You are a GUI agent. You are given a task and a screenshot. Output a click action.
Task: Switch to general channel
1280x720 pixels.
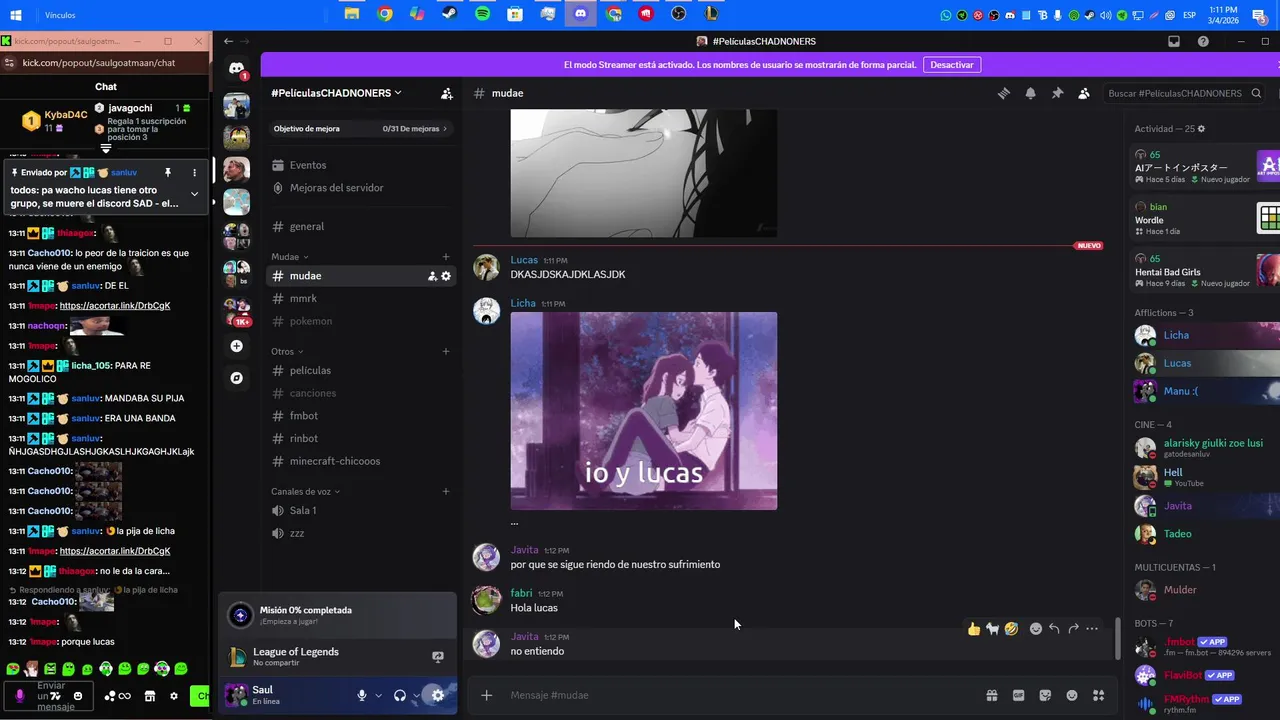(360, 227)
